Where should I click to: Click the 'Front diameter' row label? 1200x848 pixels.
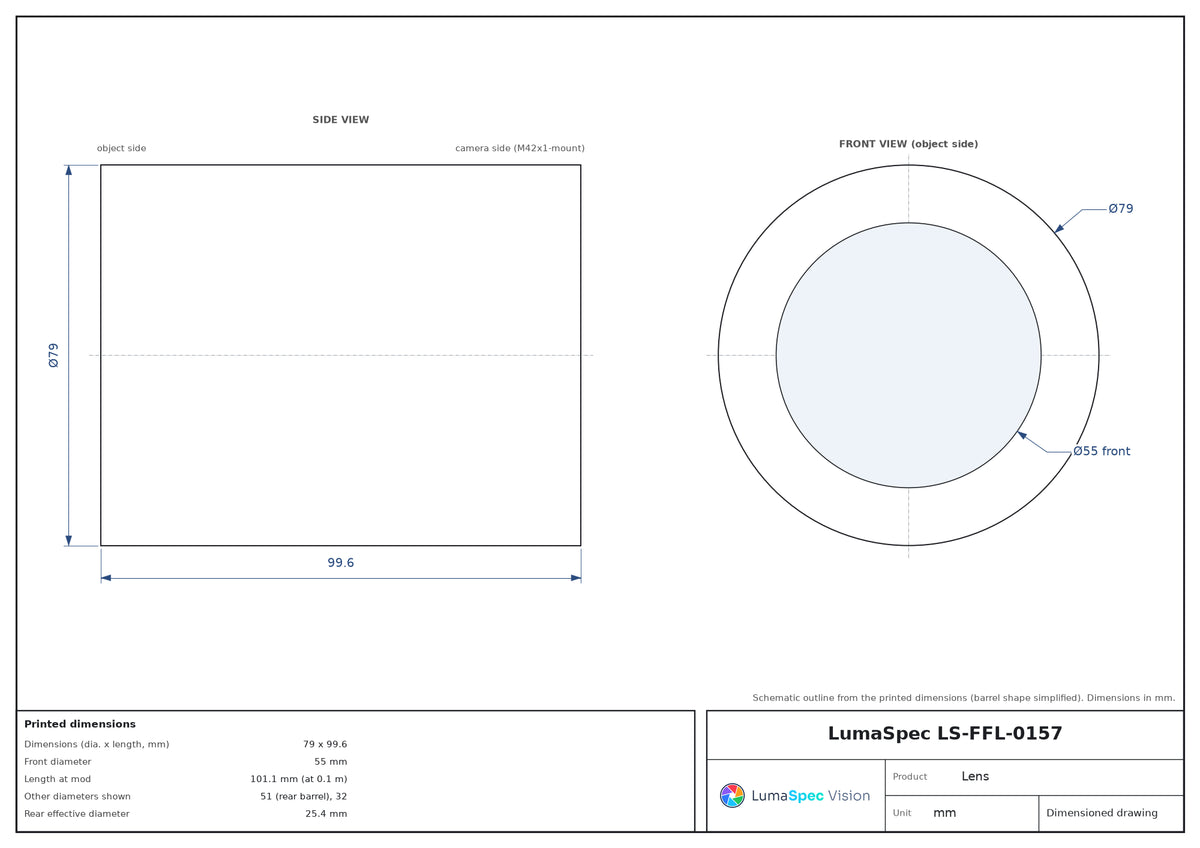tap(58, 762)
